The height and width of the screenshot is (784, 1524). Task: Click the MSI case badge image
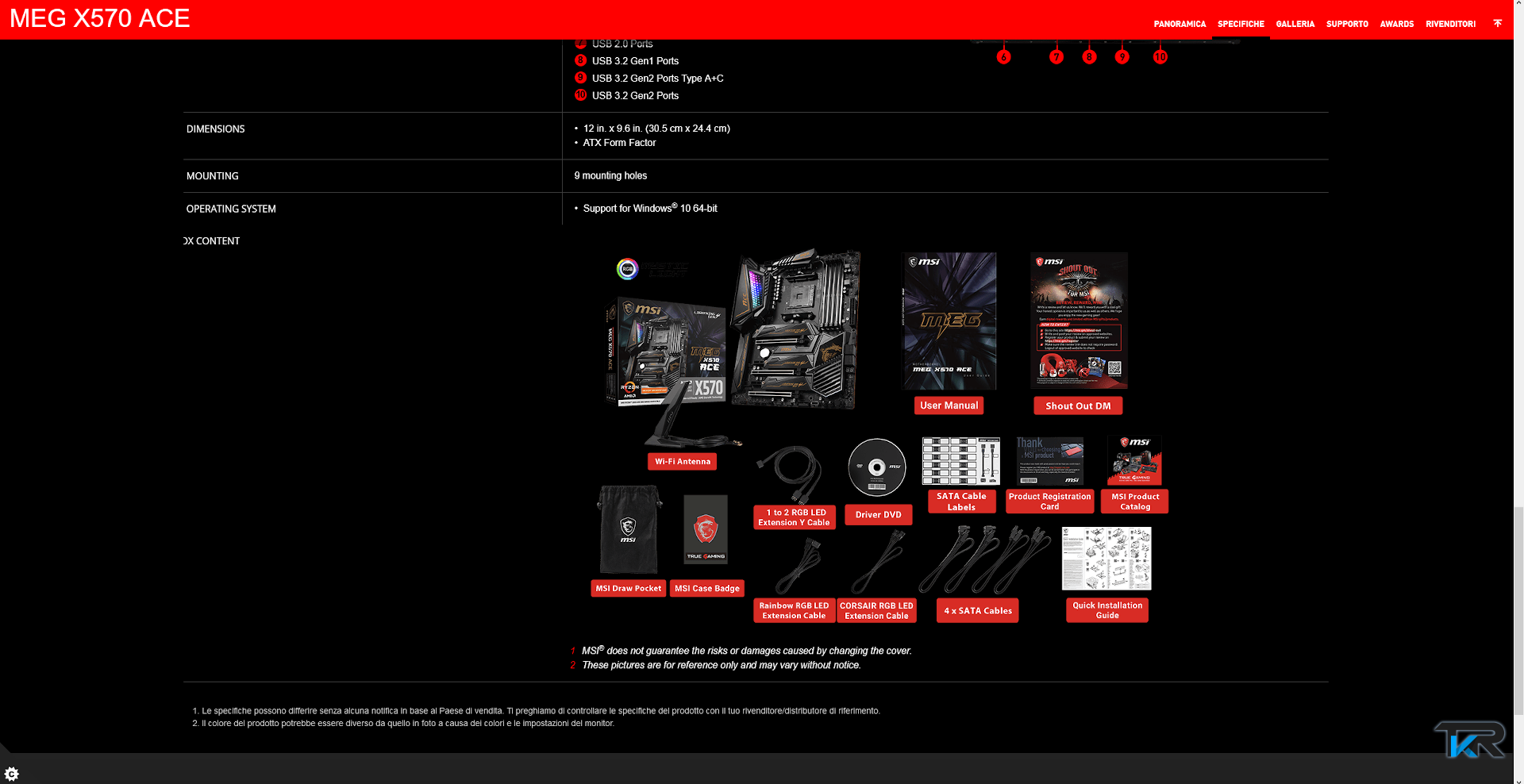(706, 529)
